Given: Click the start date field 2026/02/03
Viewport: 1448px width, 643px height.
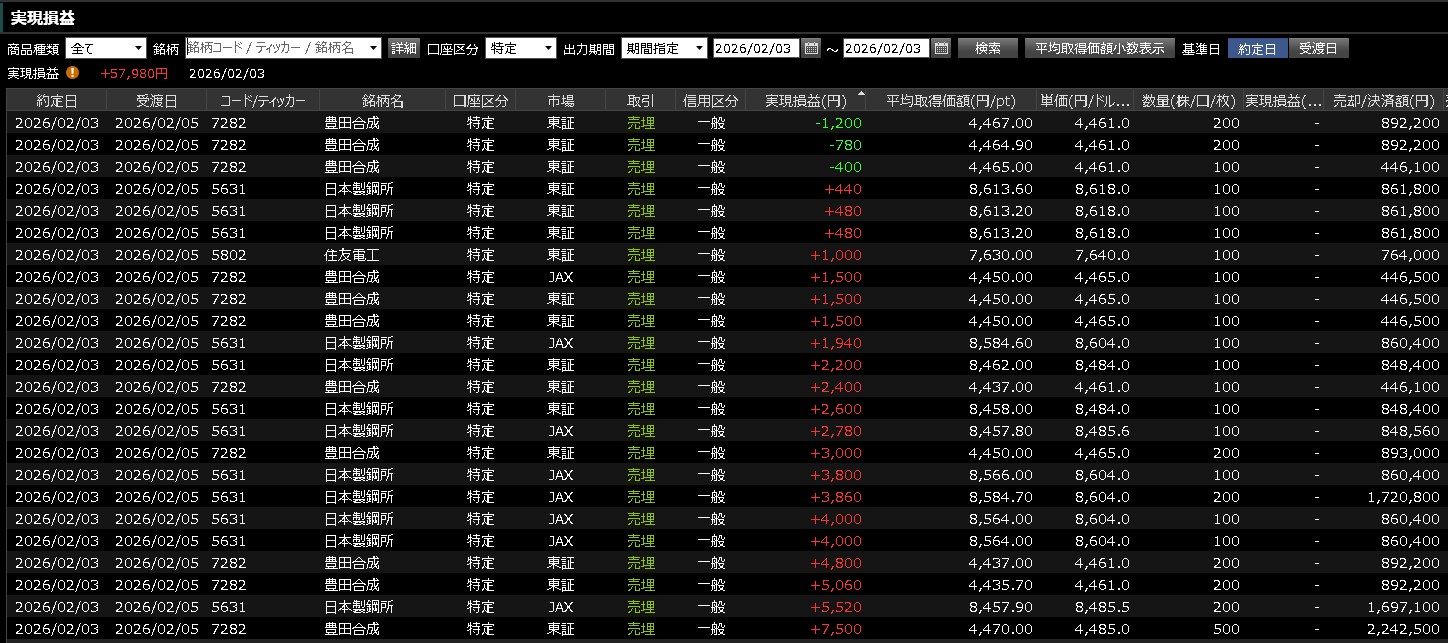Looking at the screenshot, I should 755,48.
